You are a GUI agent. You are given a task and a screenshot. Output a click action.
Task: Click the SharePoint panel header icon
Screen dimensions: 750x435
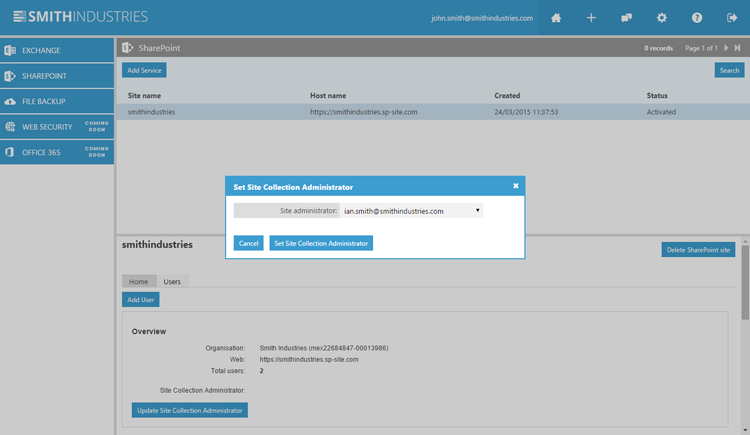pos(127,48)
